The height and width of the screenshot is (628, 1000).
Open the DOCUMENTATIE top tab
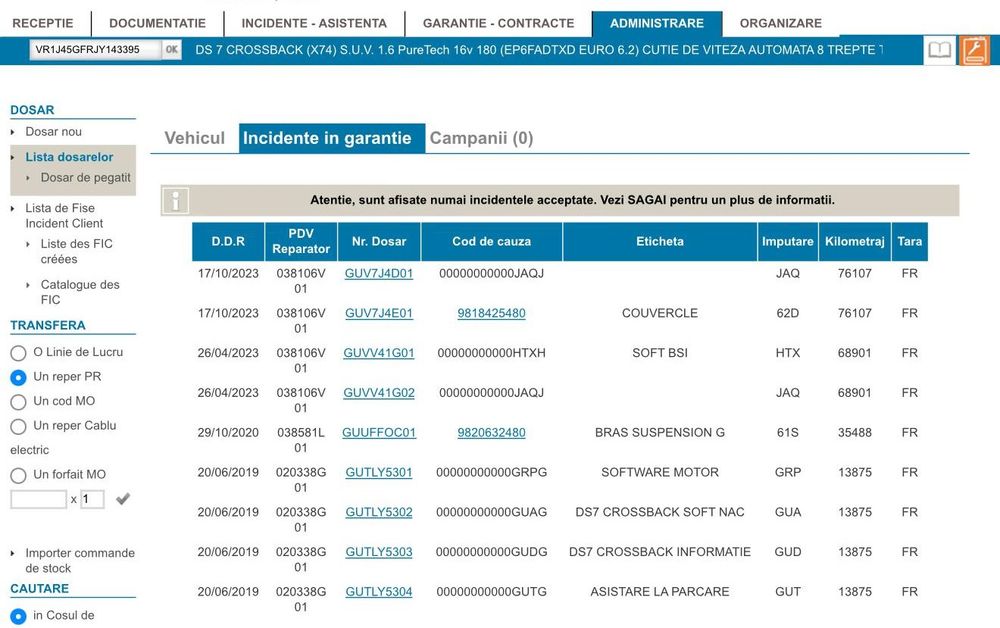(x=158, y=24)
